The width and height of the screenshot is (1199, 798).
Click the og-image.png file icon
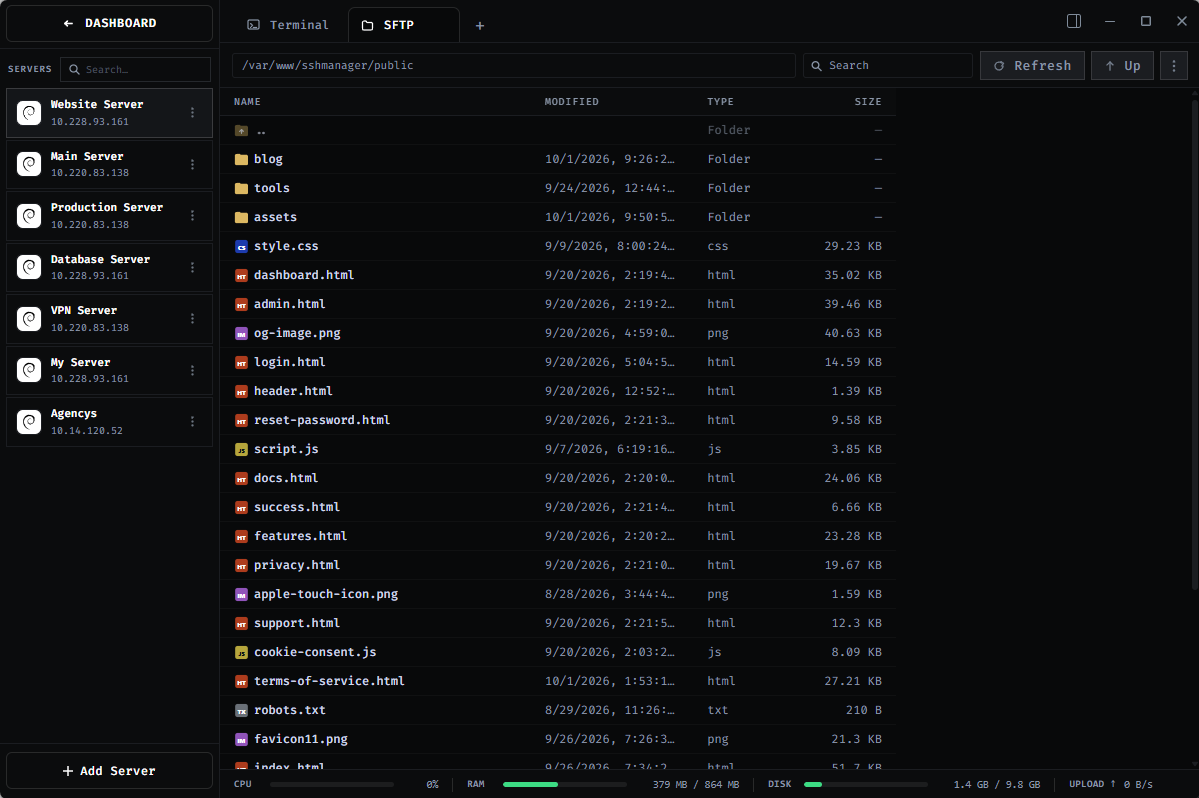click(x=242, y=334)
